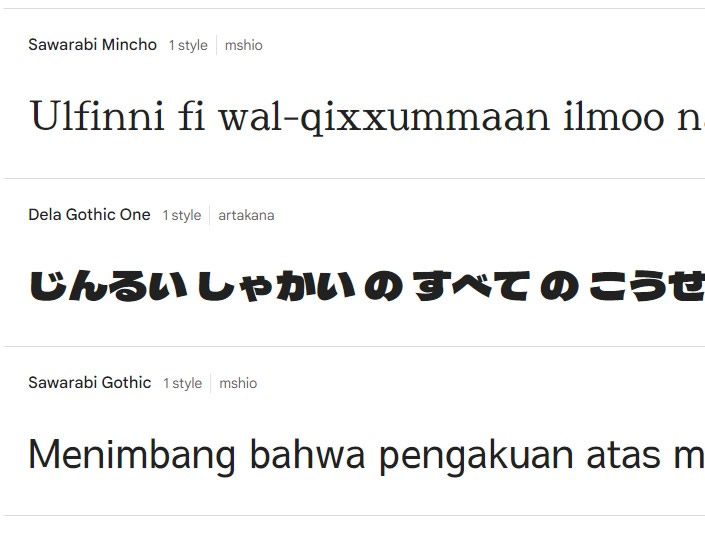
Task: Select the word "pengakuan" in Gothic preview
Action: (475, 457)
